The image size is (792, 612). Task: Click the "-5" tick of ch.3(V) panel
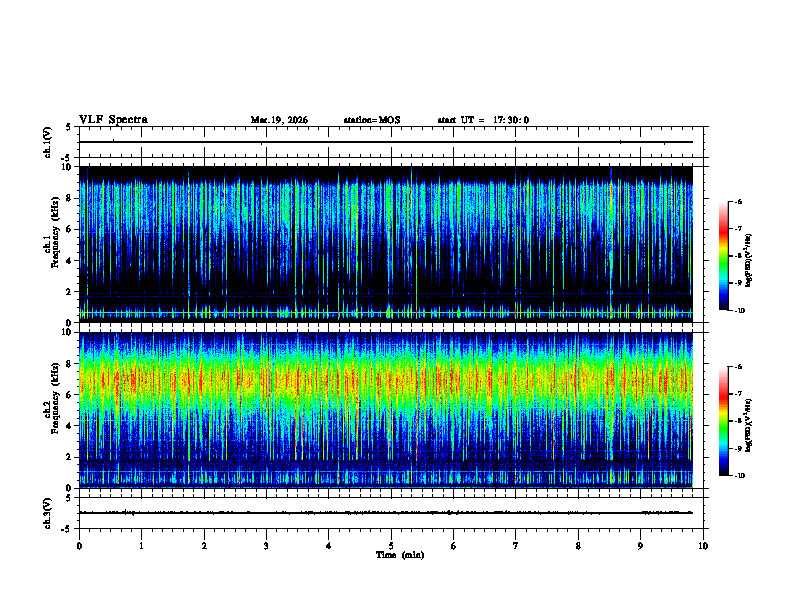coord(68,529)
